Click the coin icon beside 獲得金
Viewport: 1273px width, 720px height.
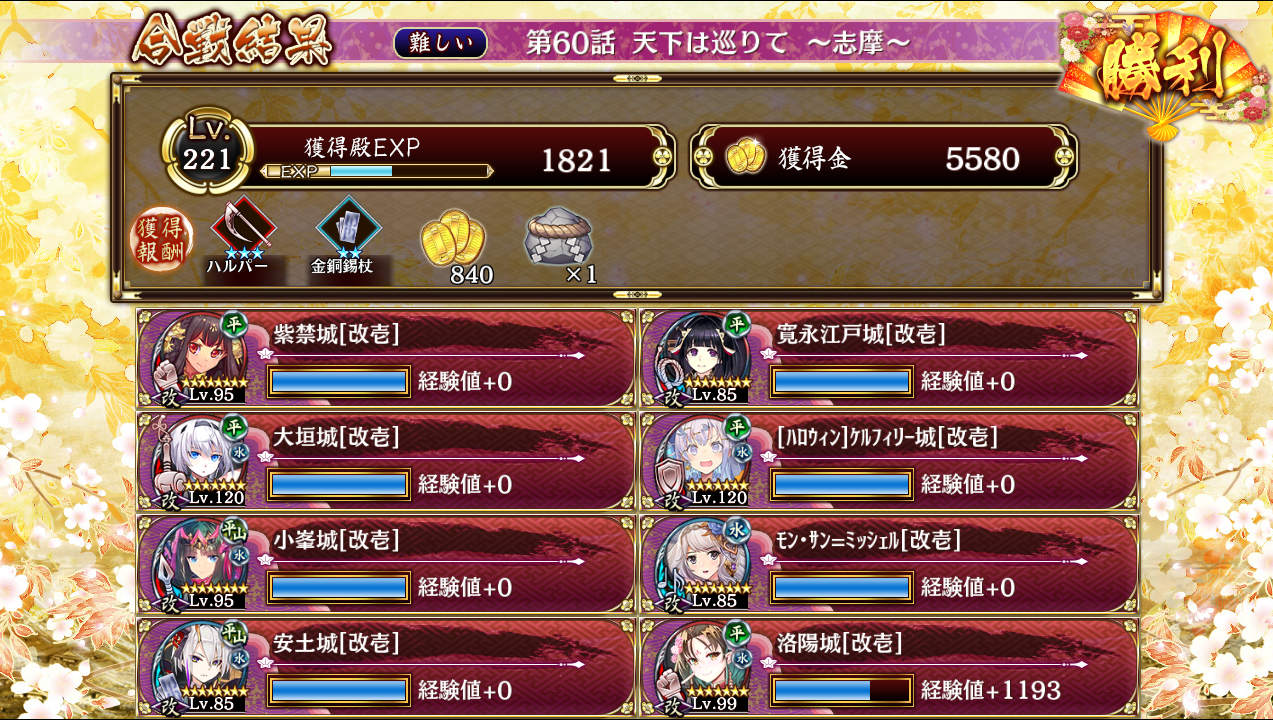746,158
